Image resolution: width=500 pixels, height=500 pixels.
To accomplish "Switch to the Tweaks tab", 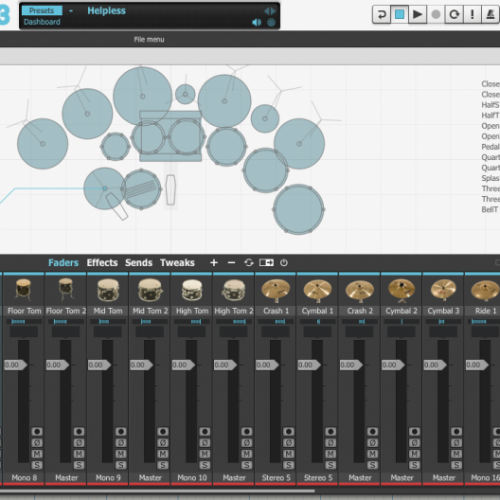I will 177,263.
